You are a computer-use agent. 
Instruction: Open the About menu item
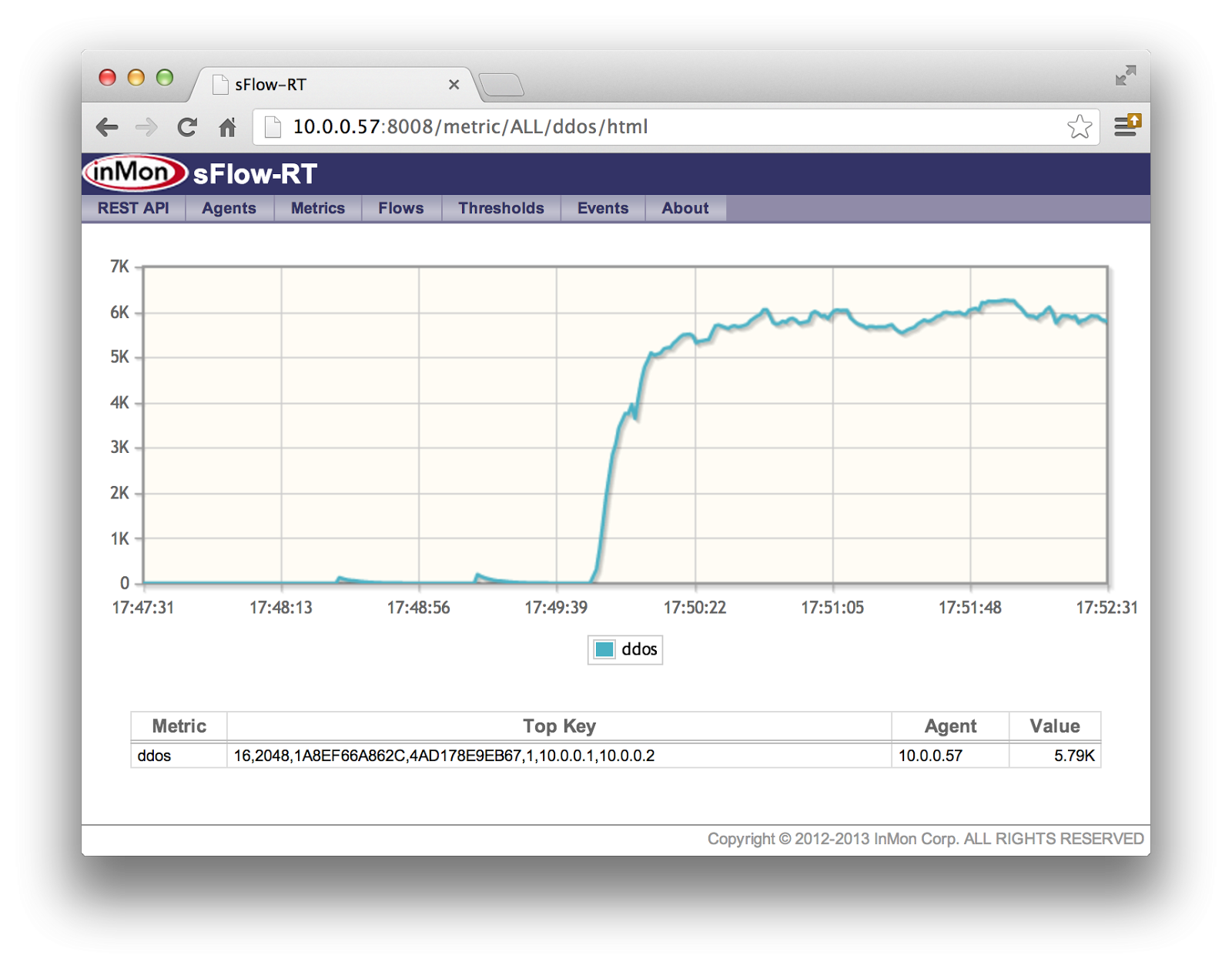click(685, 208)
